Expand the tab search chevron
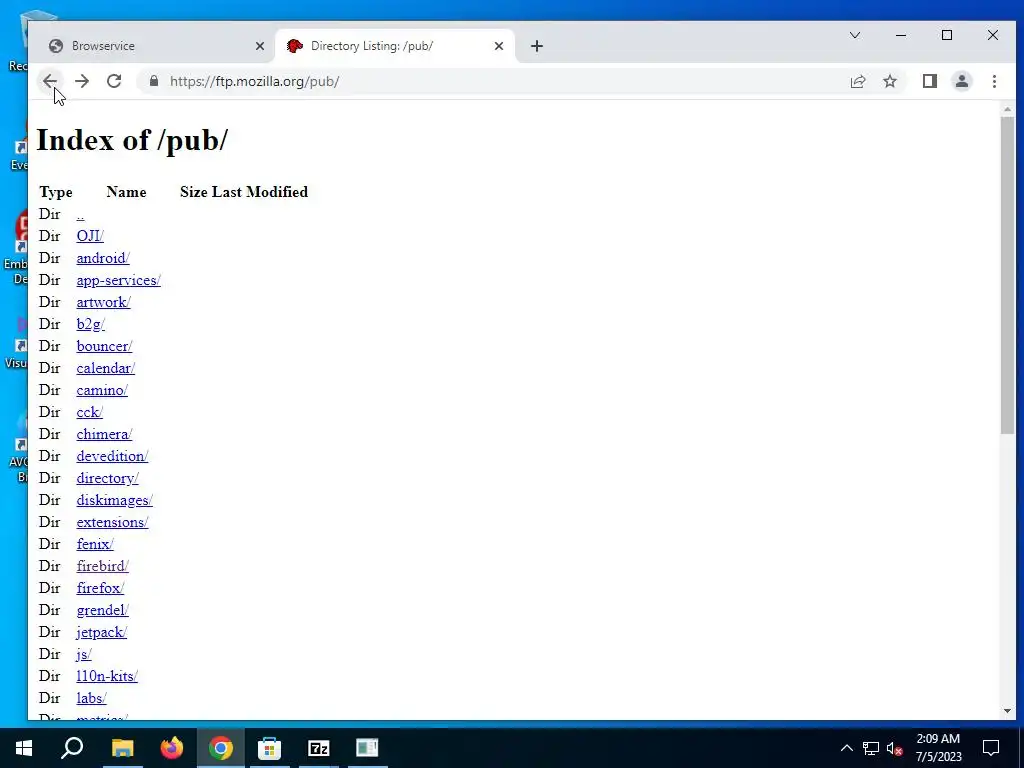The width and height of the screenshot is (1024, 768). click(855, 35)
